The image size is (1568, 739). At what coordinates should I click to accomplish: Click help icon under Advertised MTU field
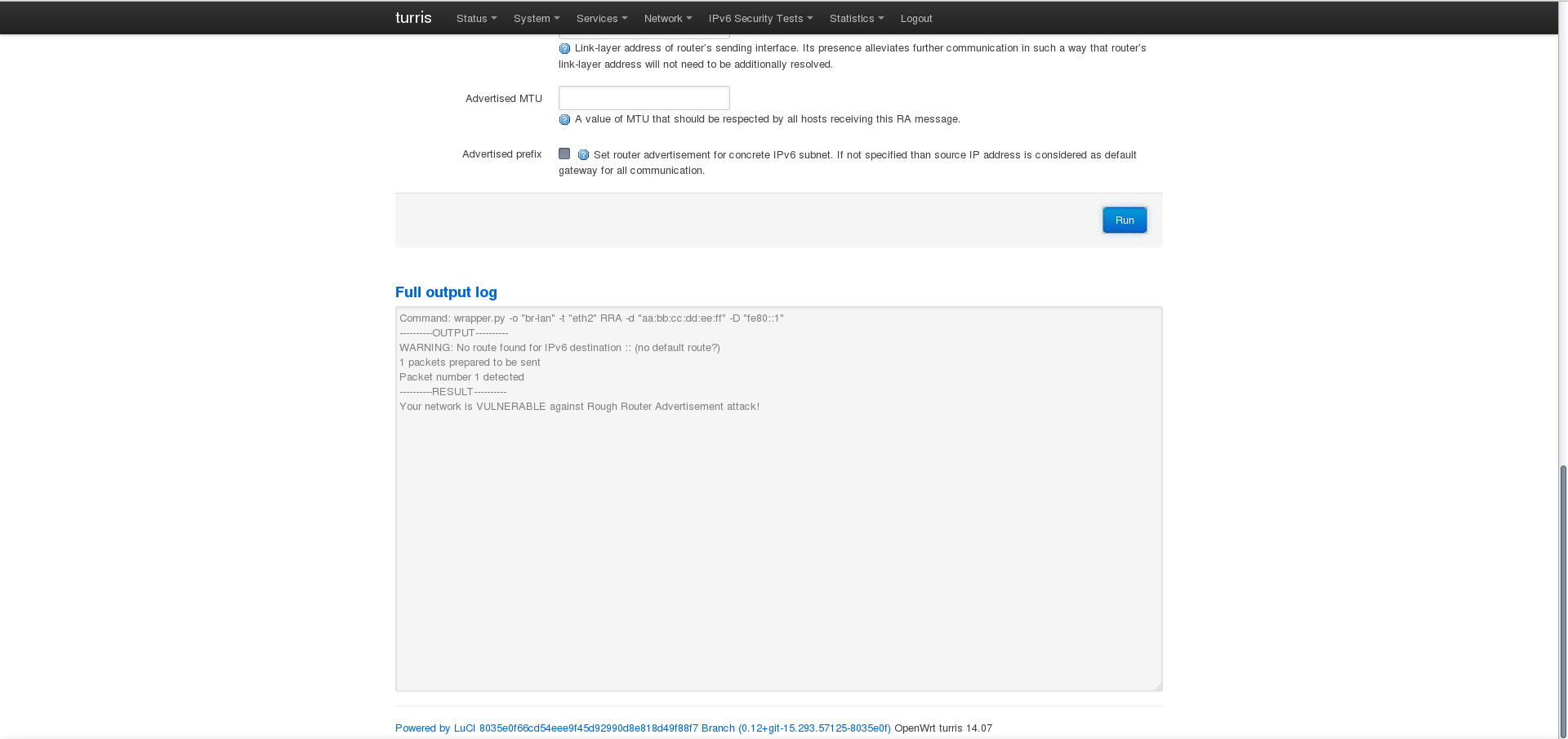564,120
